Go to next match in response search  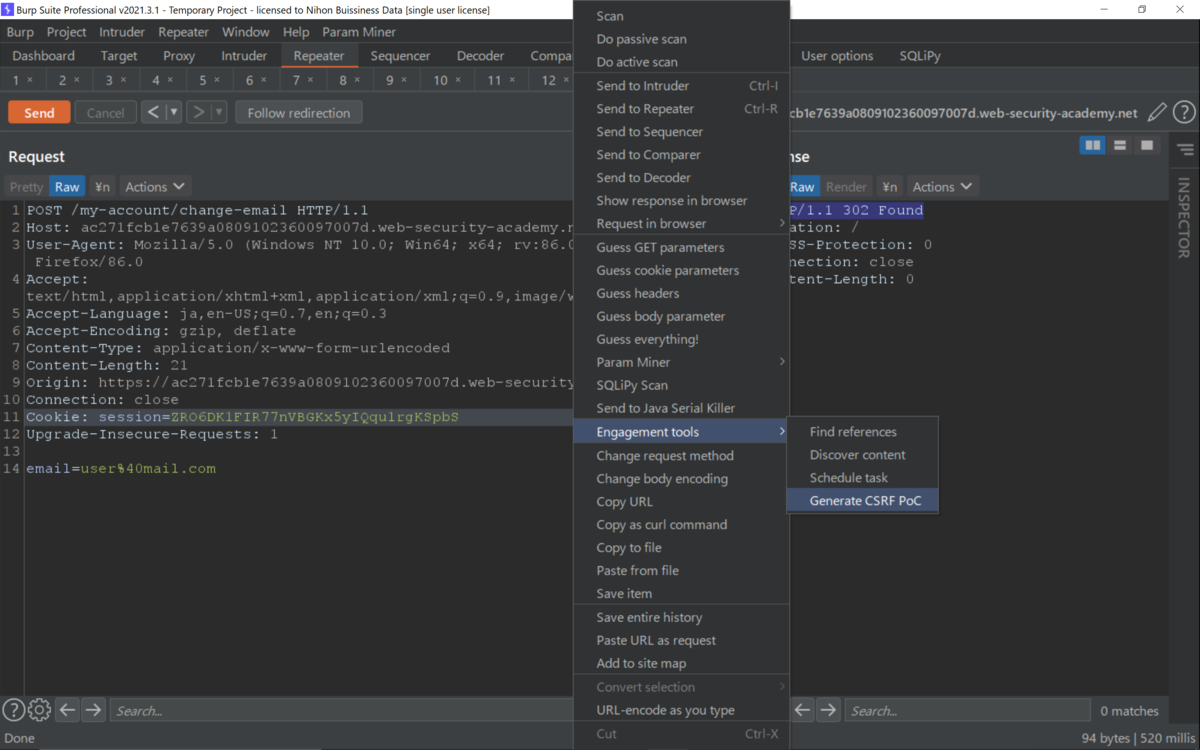click(828, 710)
